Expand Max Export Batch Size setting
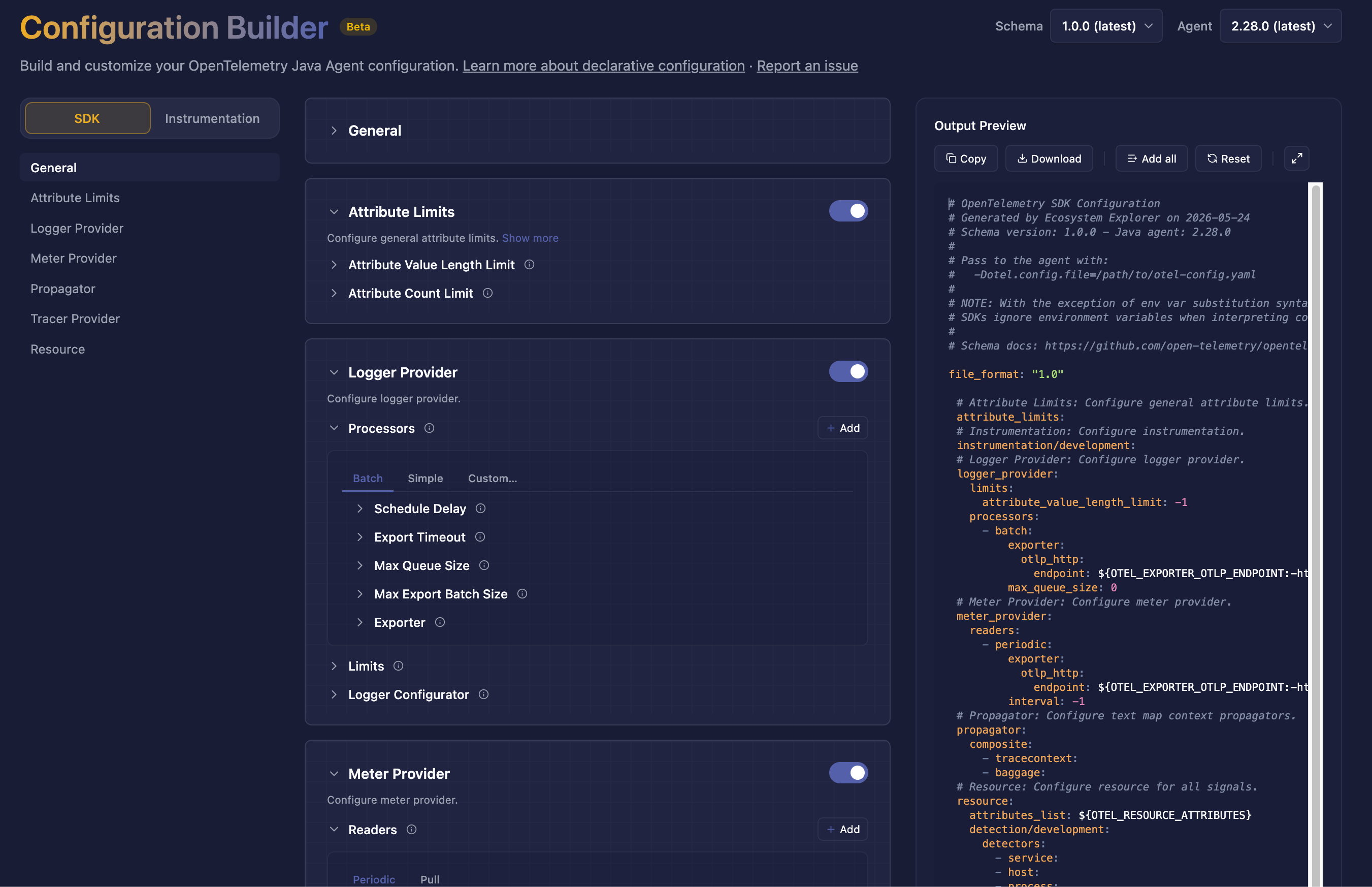This screenshot has height=887, width=1372. 360,594
